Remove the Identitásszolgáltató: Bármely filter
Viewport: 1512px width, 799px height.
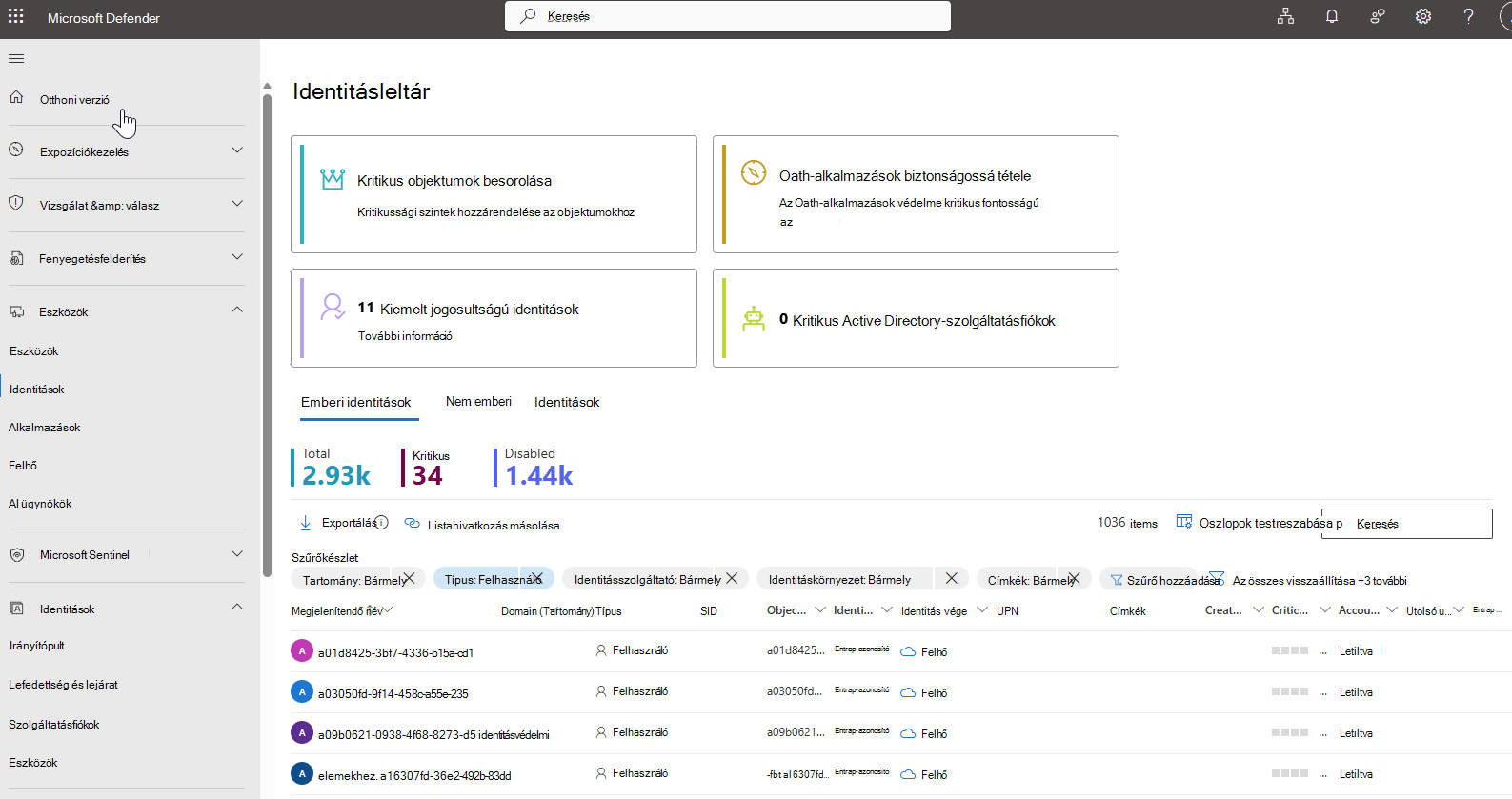(732, 578)
